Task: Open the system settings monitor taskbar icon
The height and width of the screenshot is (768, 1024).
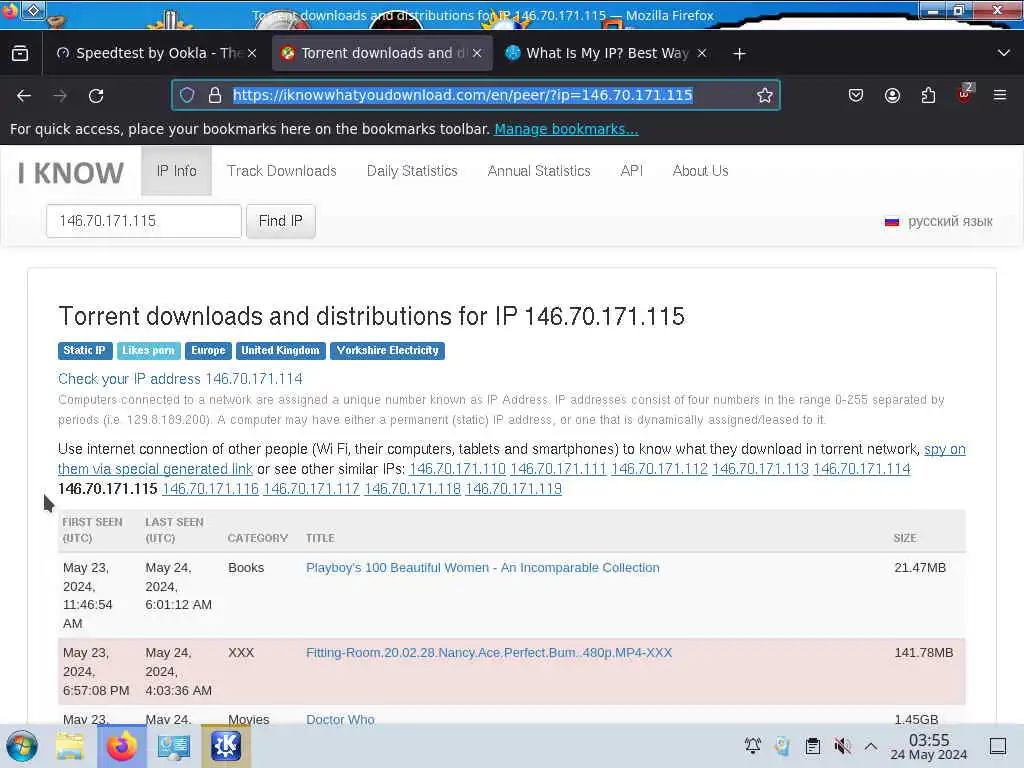Action: [x=173, y=746]
